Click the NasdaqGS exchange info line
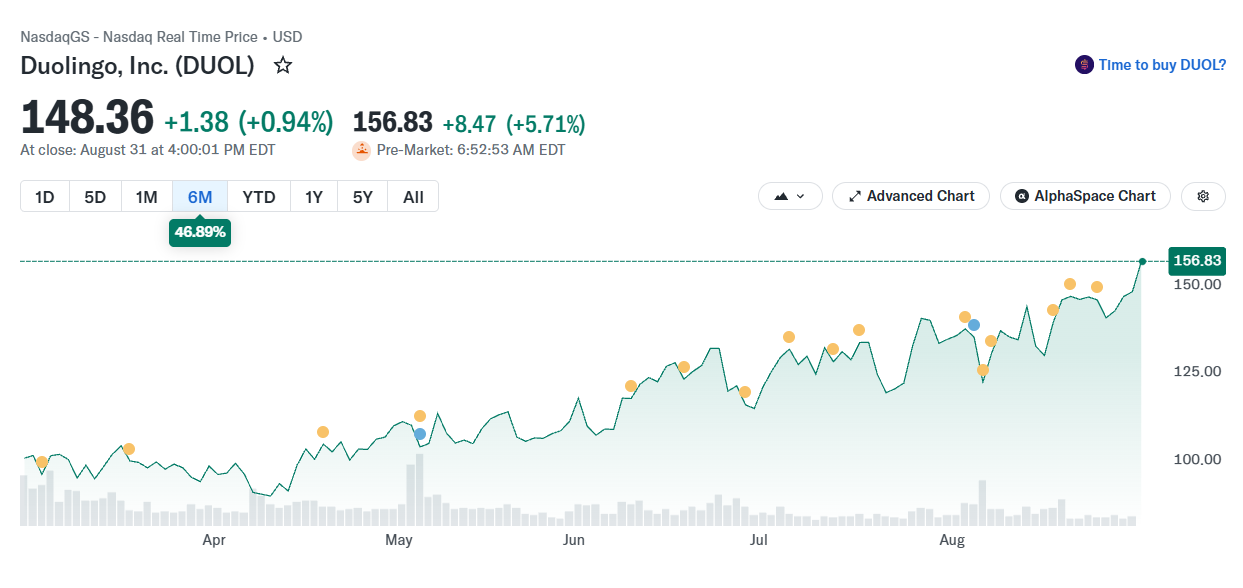Image resolution: width=1243 pixels, height=588 pixels. 161,37
